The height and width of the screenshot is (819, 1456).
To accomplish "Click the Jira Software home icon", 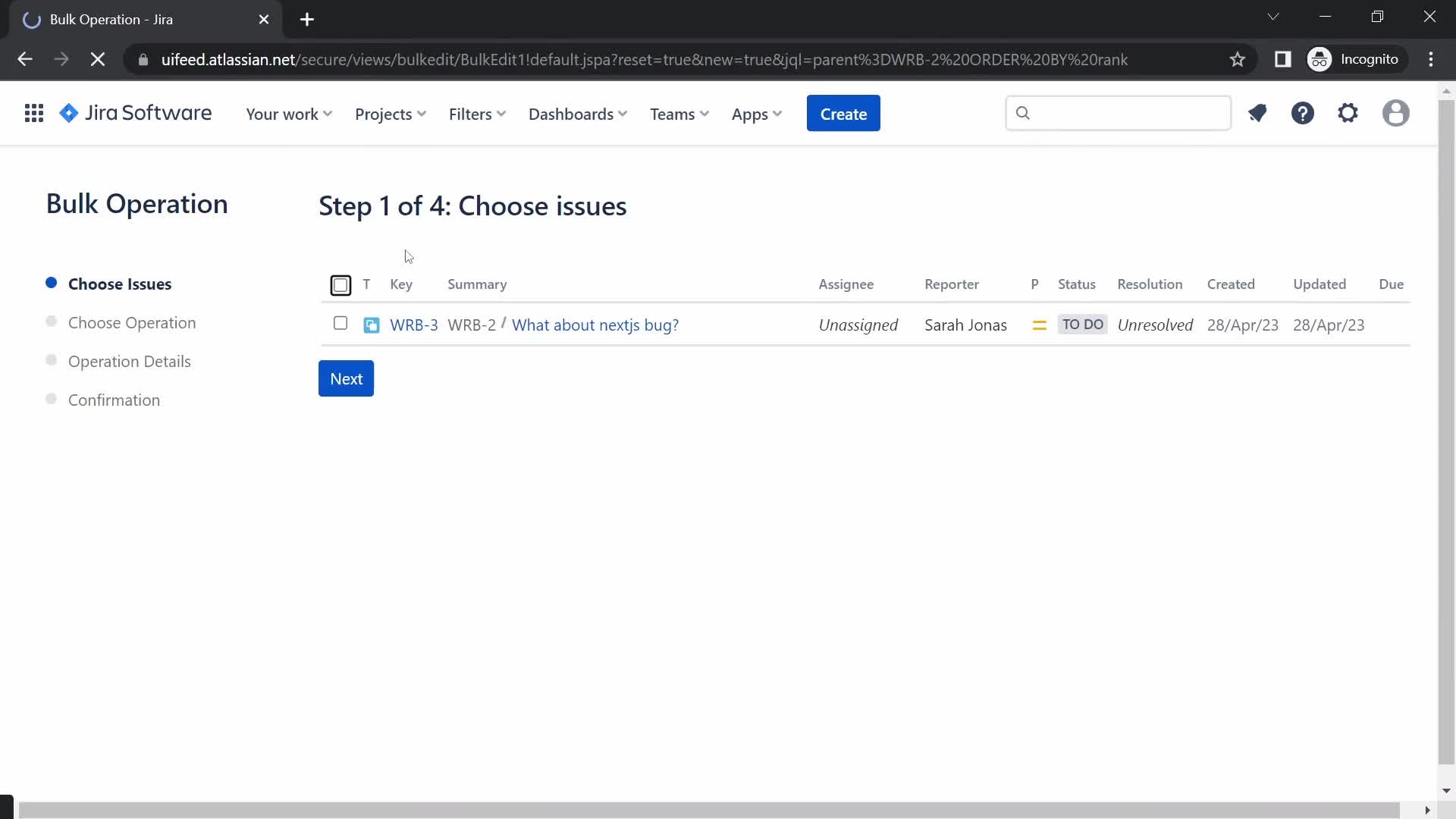I will click(68, 112).
